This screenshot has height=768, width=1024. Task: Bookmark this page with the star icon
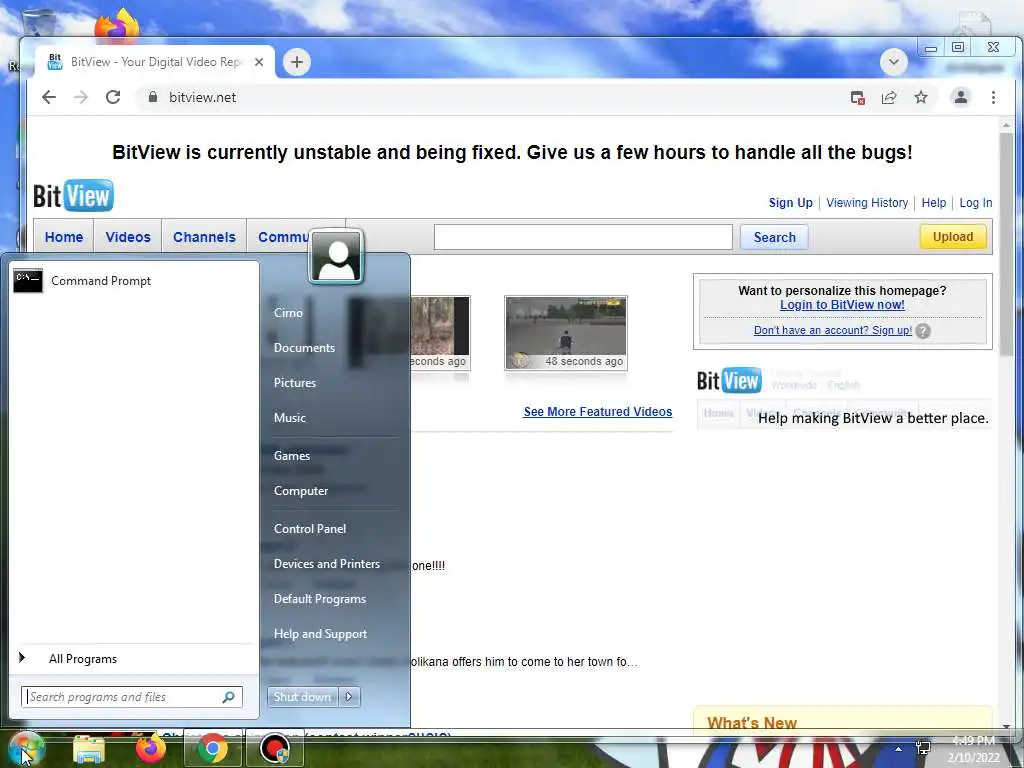[921, 97]
